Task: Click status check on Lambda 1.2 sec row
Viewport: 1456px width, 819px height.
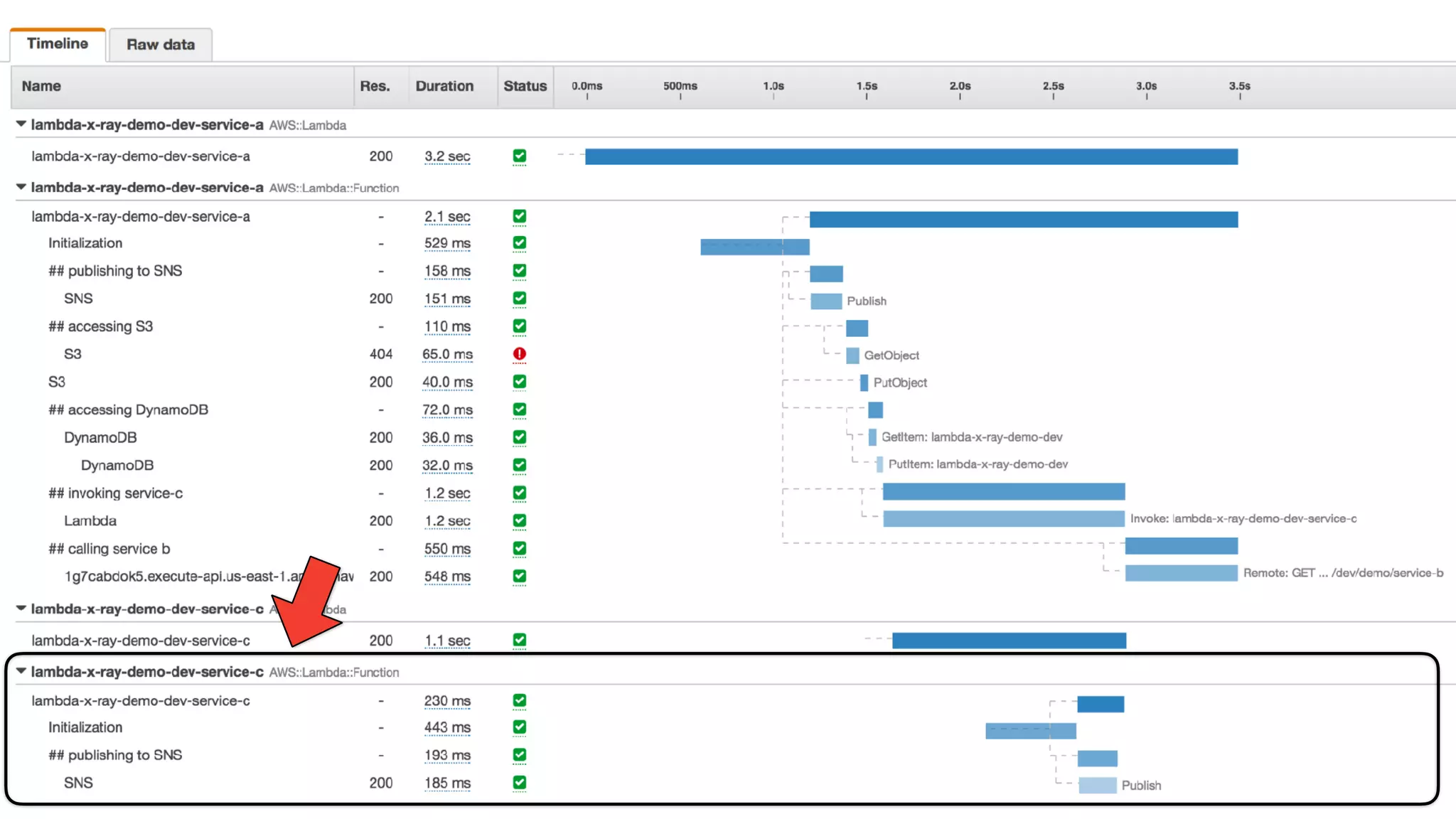Action: (x=520, y=520)
